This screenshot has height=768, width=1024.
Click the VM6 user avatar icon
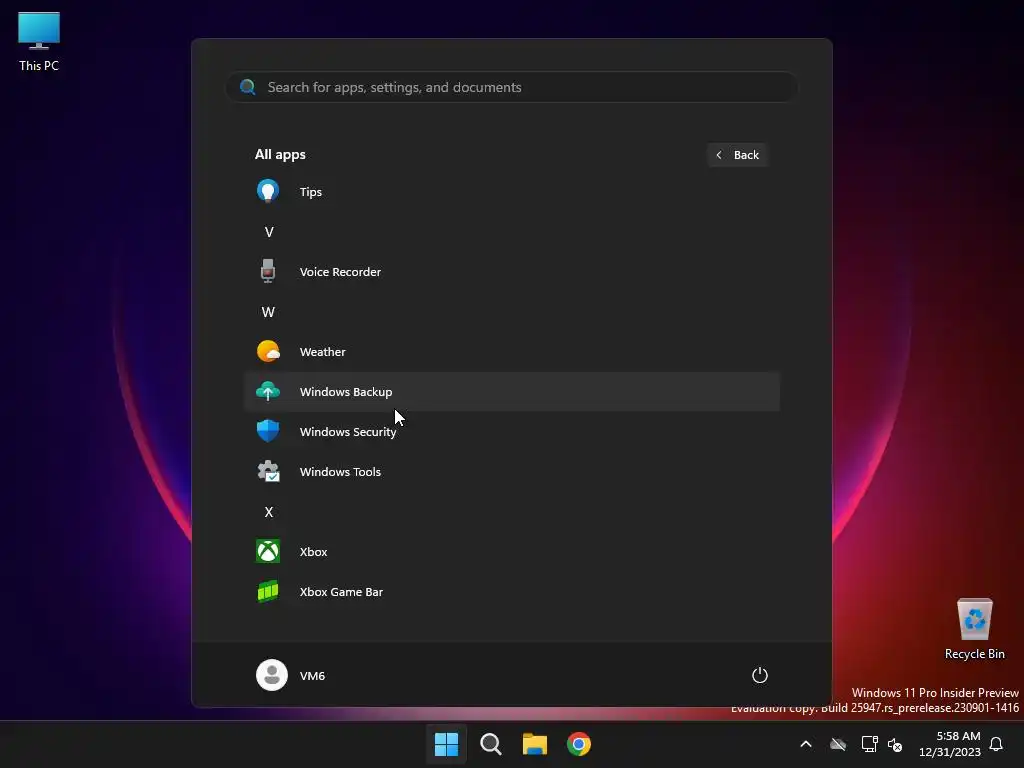click(272, 675)
